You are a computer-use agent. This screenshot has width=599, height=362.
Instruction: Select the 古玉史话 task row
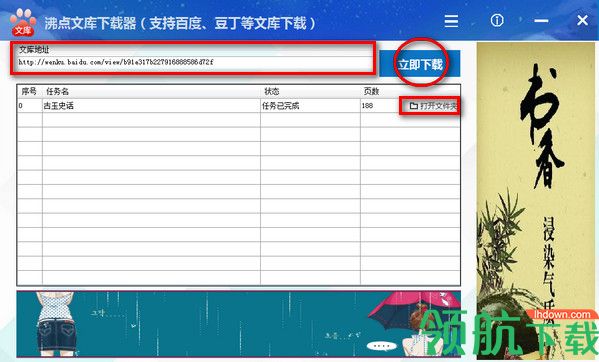238,106
